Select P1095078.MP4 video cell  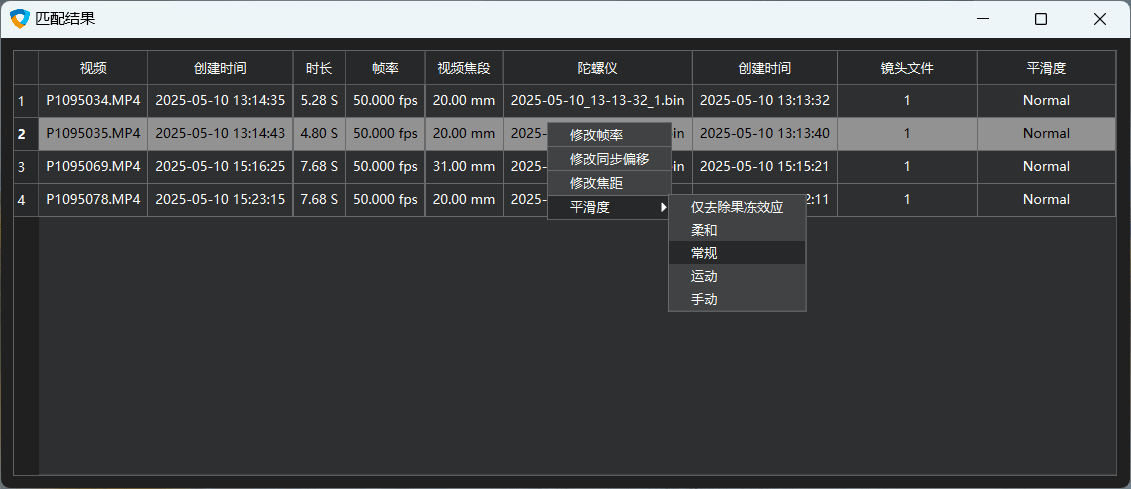93,199
